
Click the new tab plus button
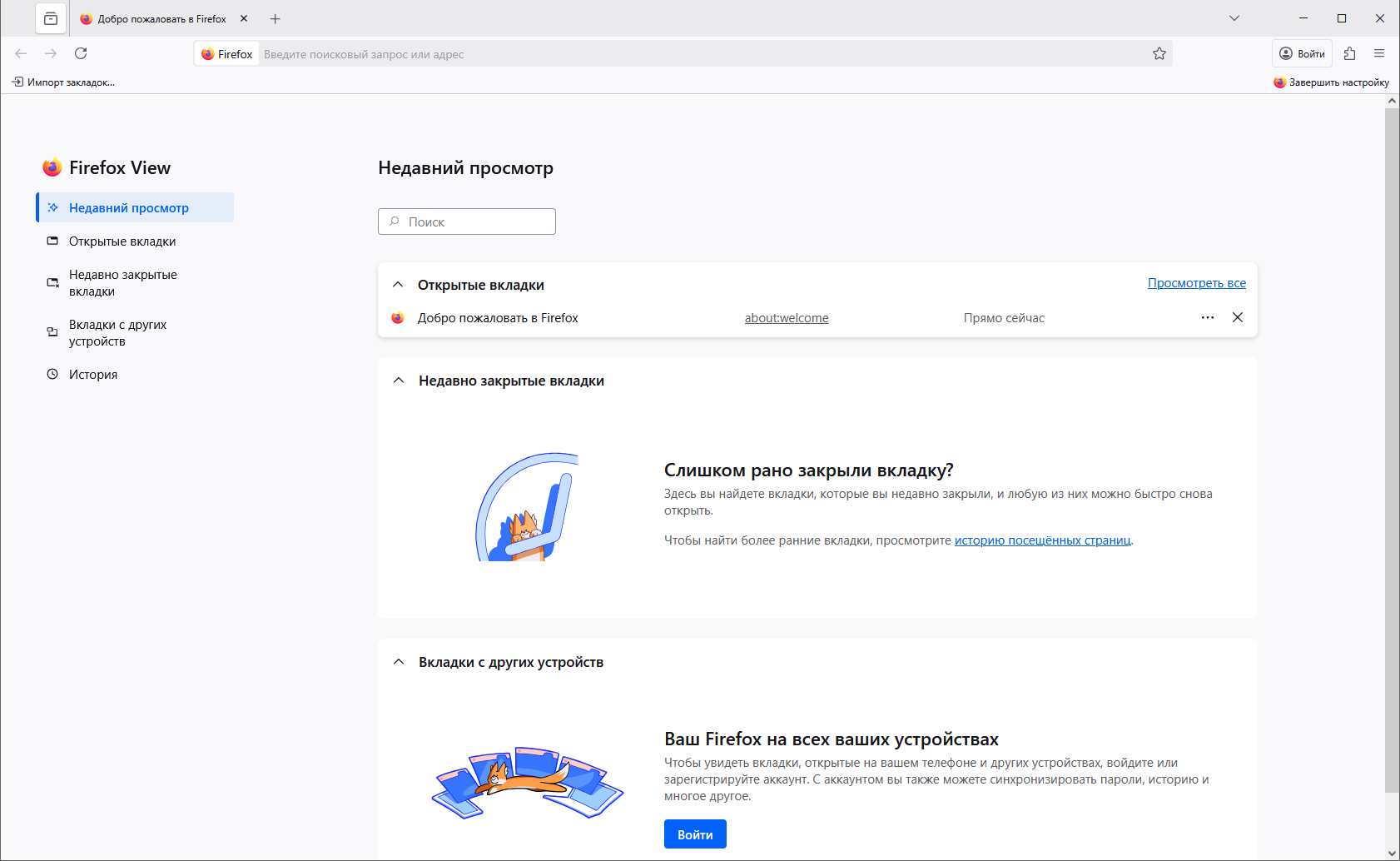point(276,18)
